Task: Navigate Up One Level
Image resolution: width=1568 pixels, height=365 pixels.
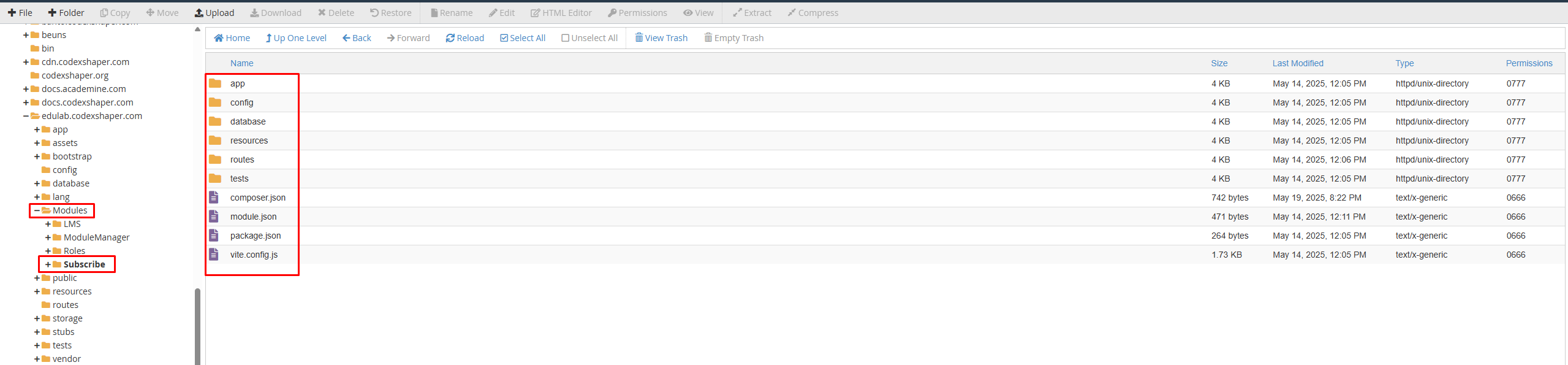Action: [x=296, y=38]
